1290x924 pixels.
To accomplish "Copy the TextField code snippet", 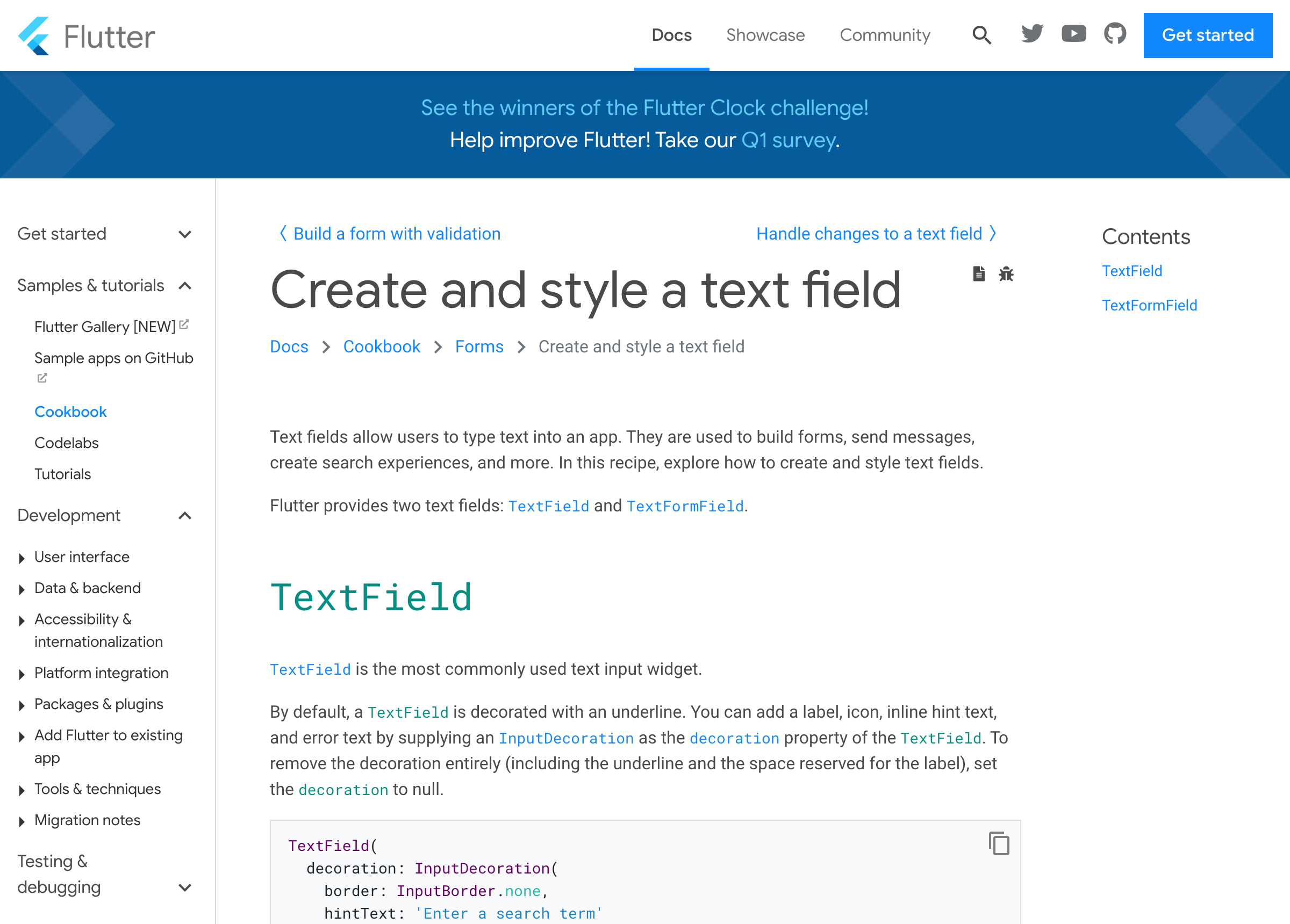I will (999, 843).
